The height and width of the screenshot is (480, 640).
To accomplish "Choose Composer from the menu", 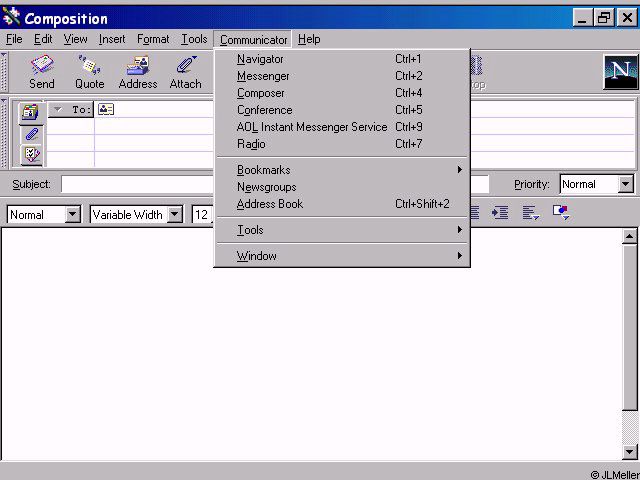I will [x=342, y=93].
